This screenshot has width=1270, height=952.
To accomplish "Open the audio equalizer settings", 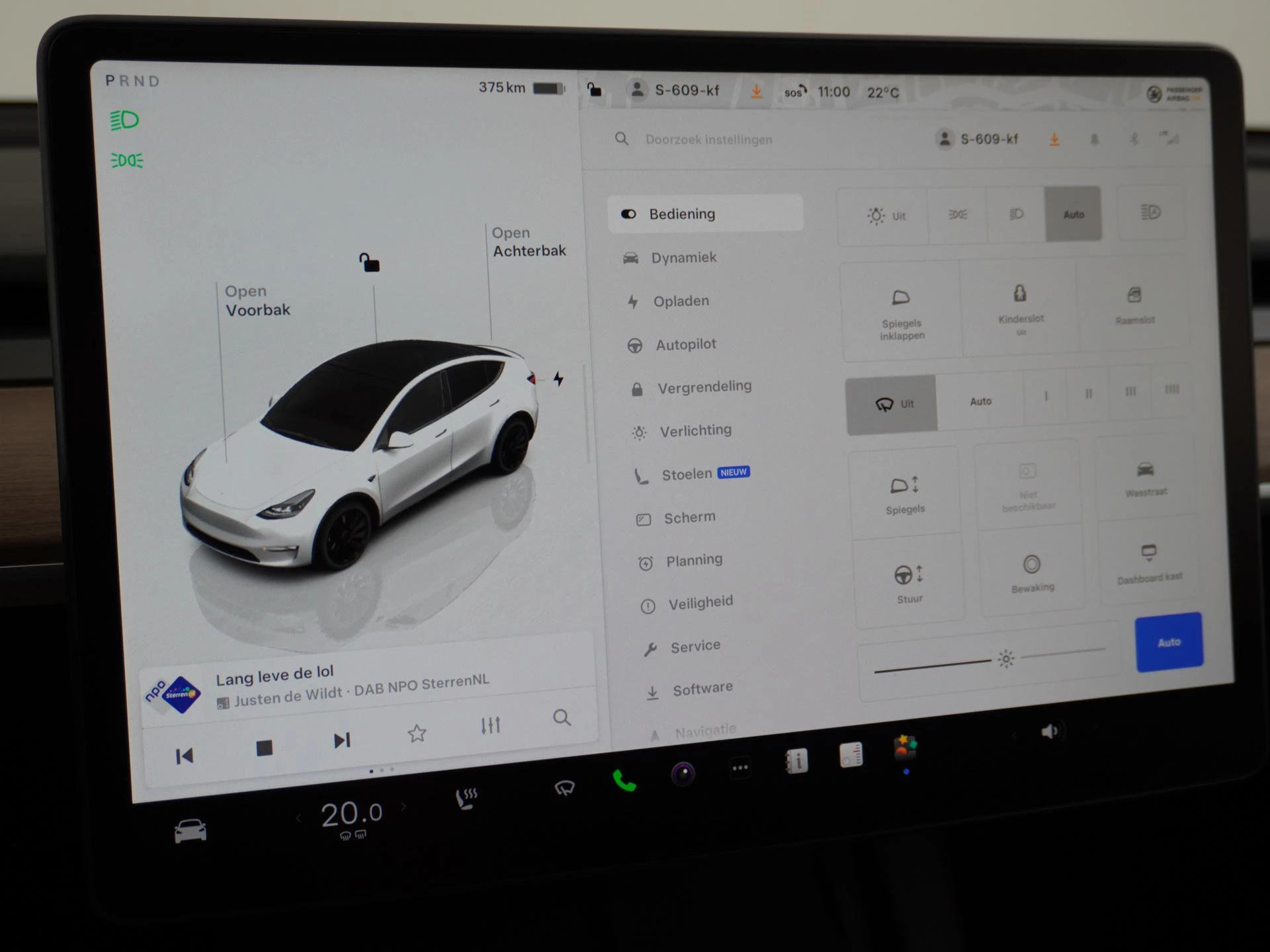I will [490, 725].
